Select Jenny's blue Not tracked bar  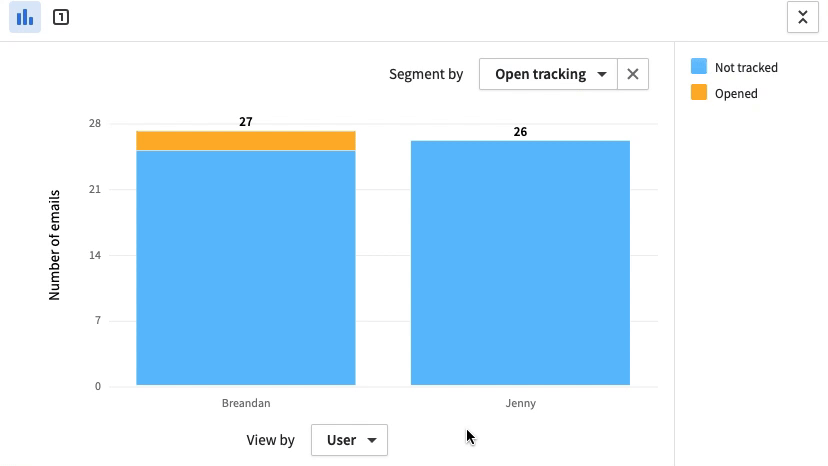coord(520,263)
